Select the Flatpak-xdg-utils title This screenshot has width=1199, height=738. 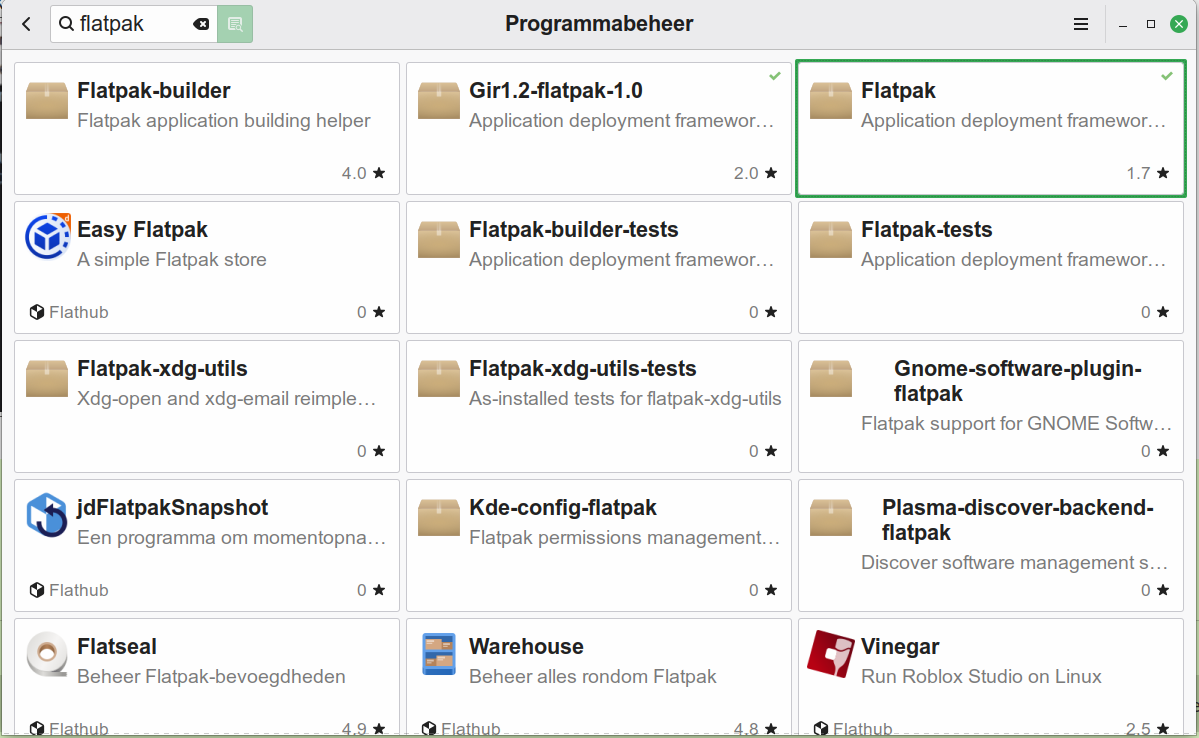point(162,369)
